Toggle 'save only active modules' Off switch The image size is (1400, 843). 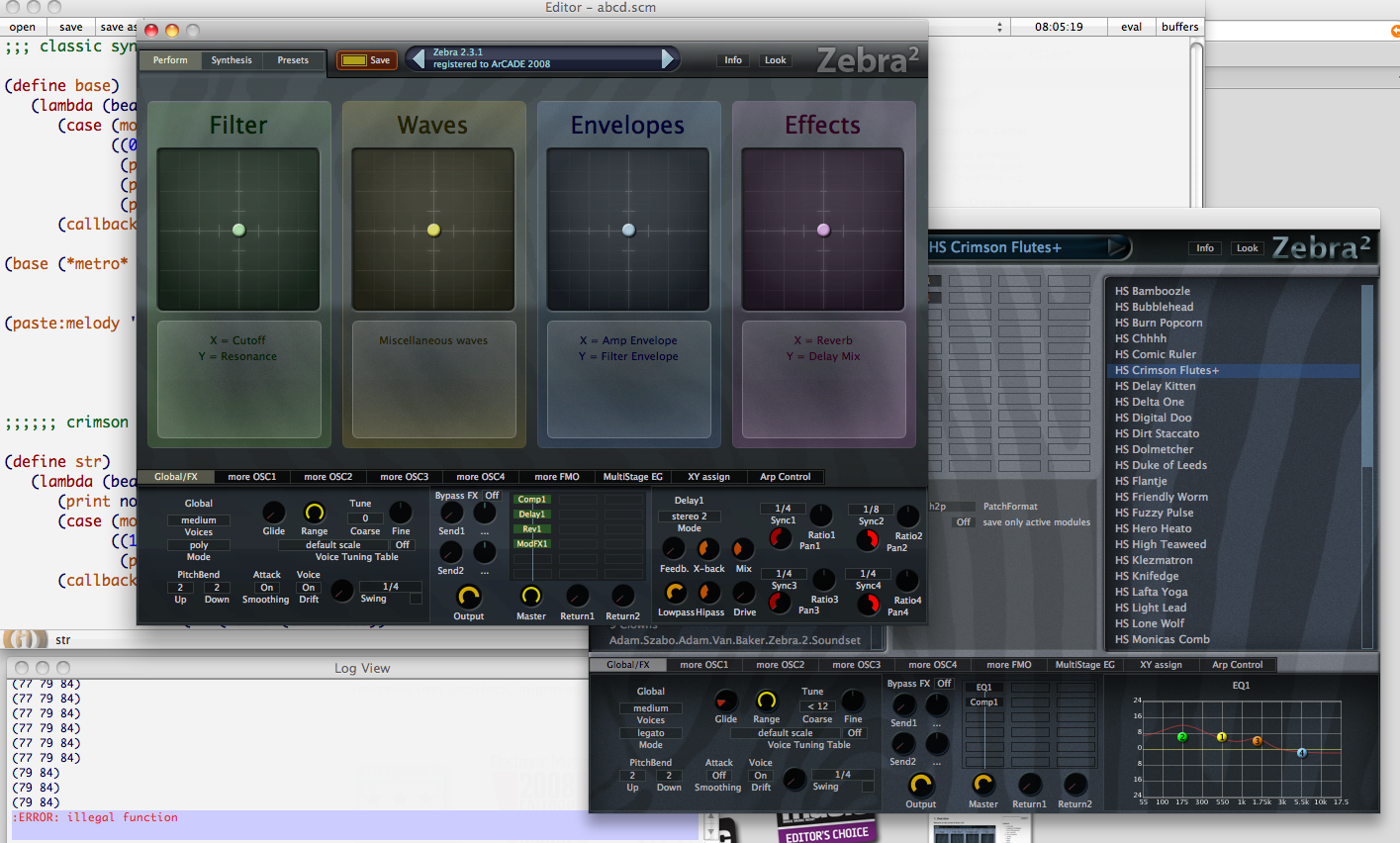(964, 522)
